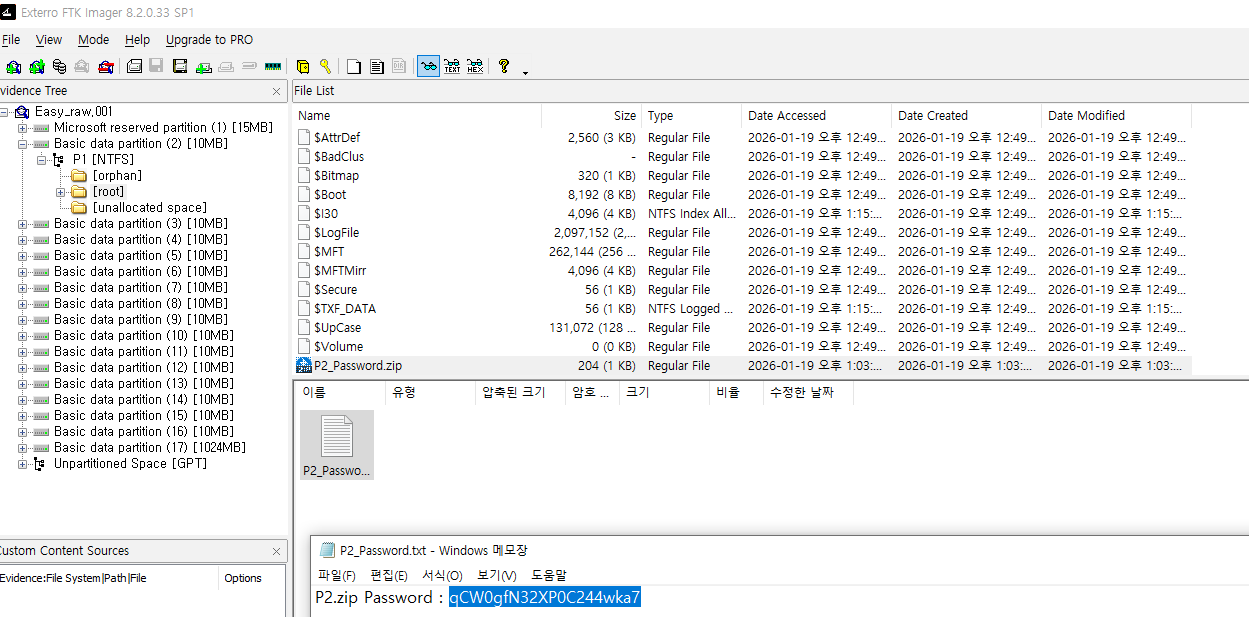Click the yellow Obtain Protected Files icon
Image resolution: width=1249 pixels, height=617 pixels.
[x=303, y=67]
